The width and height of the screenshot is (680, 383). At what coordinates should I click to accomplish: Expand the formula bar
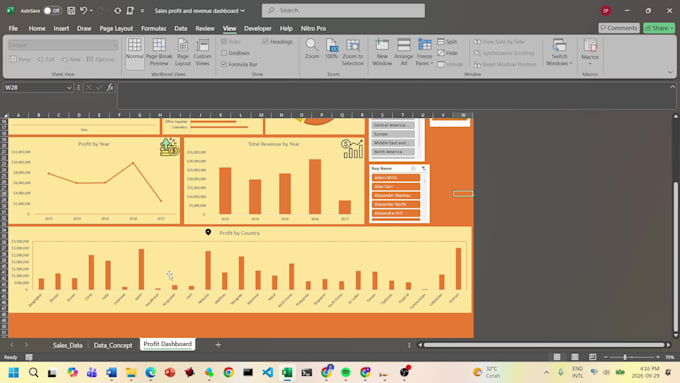point(672,87)
